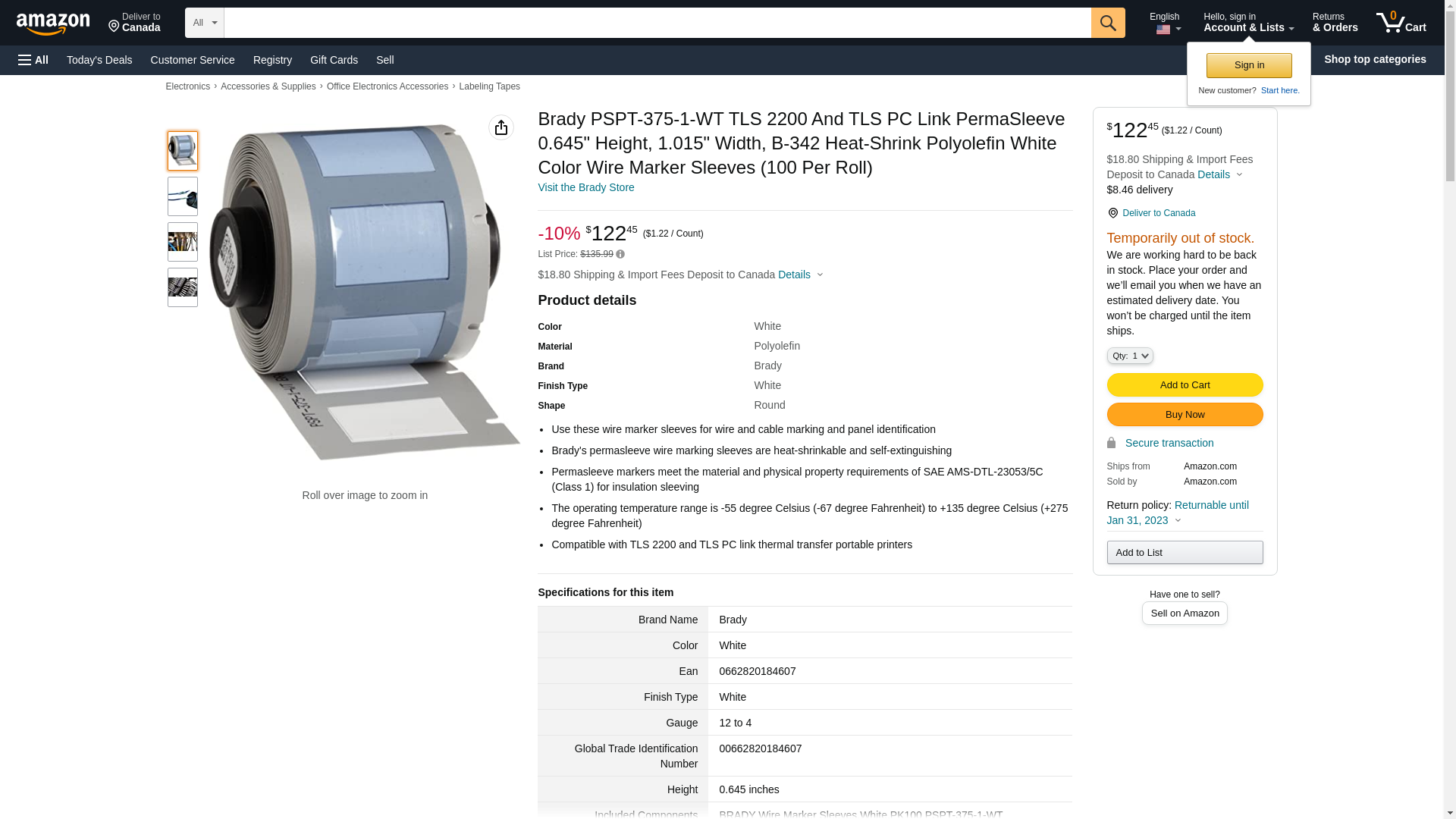Click inside the Amazon search field
Image resolution: width=1456 pixels, height=819 pixels.
657,23
